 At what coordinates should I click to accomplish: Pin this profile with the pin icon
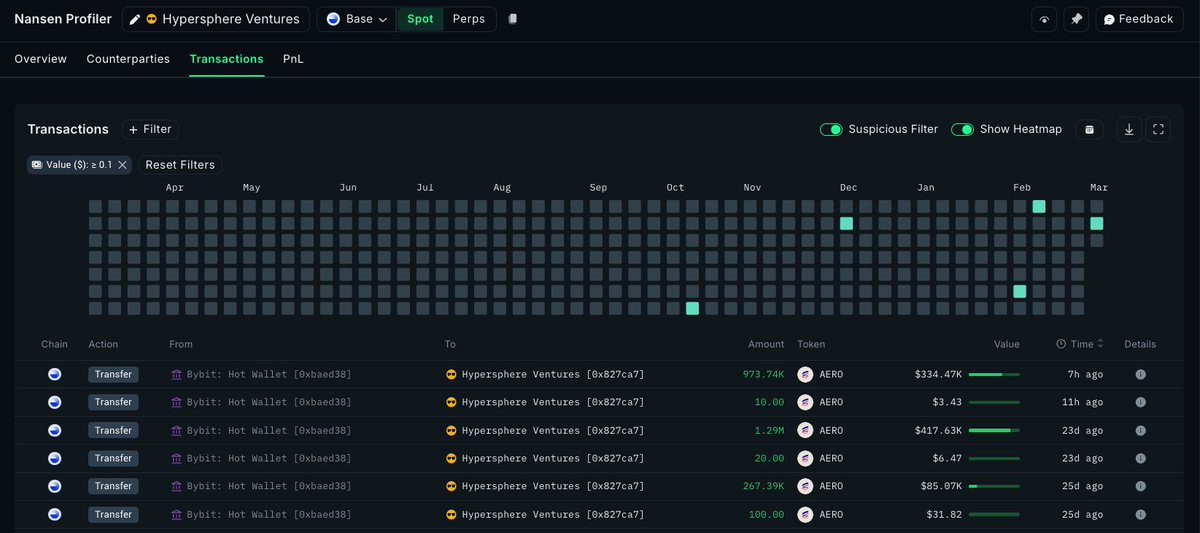pos(1076,19)
